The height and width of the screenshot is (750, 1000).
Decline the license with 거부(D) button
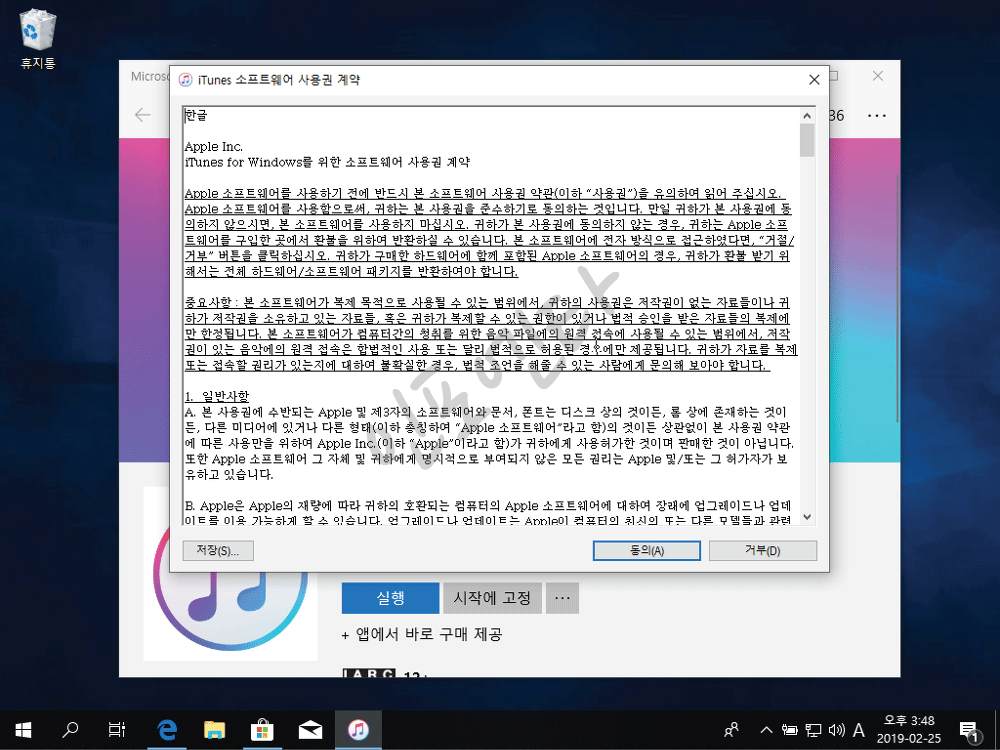click(763, 550)
